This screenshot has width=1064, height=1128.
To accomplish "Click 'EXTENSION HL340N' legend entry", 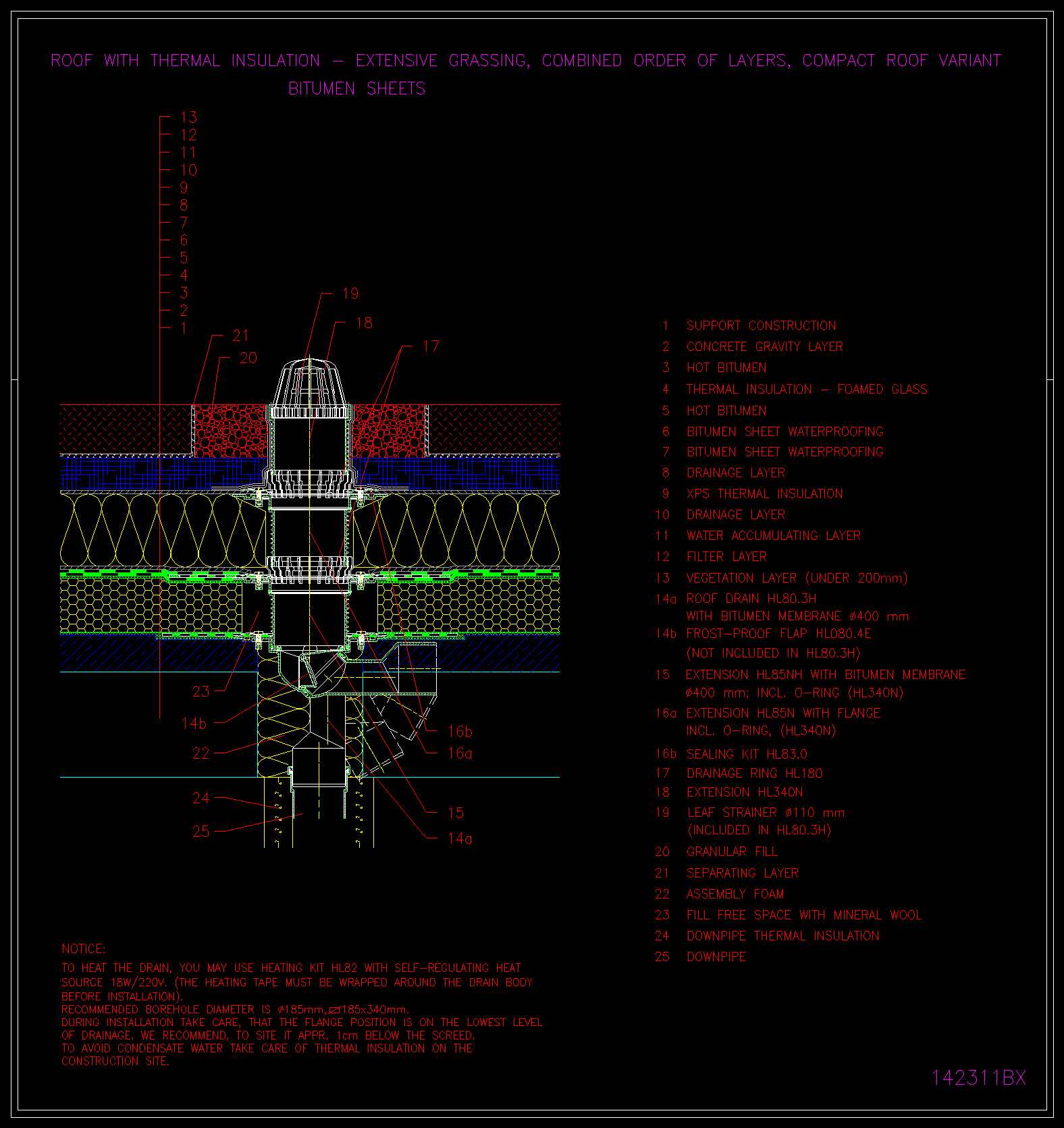I will [745, 793].
